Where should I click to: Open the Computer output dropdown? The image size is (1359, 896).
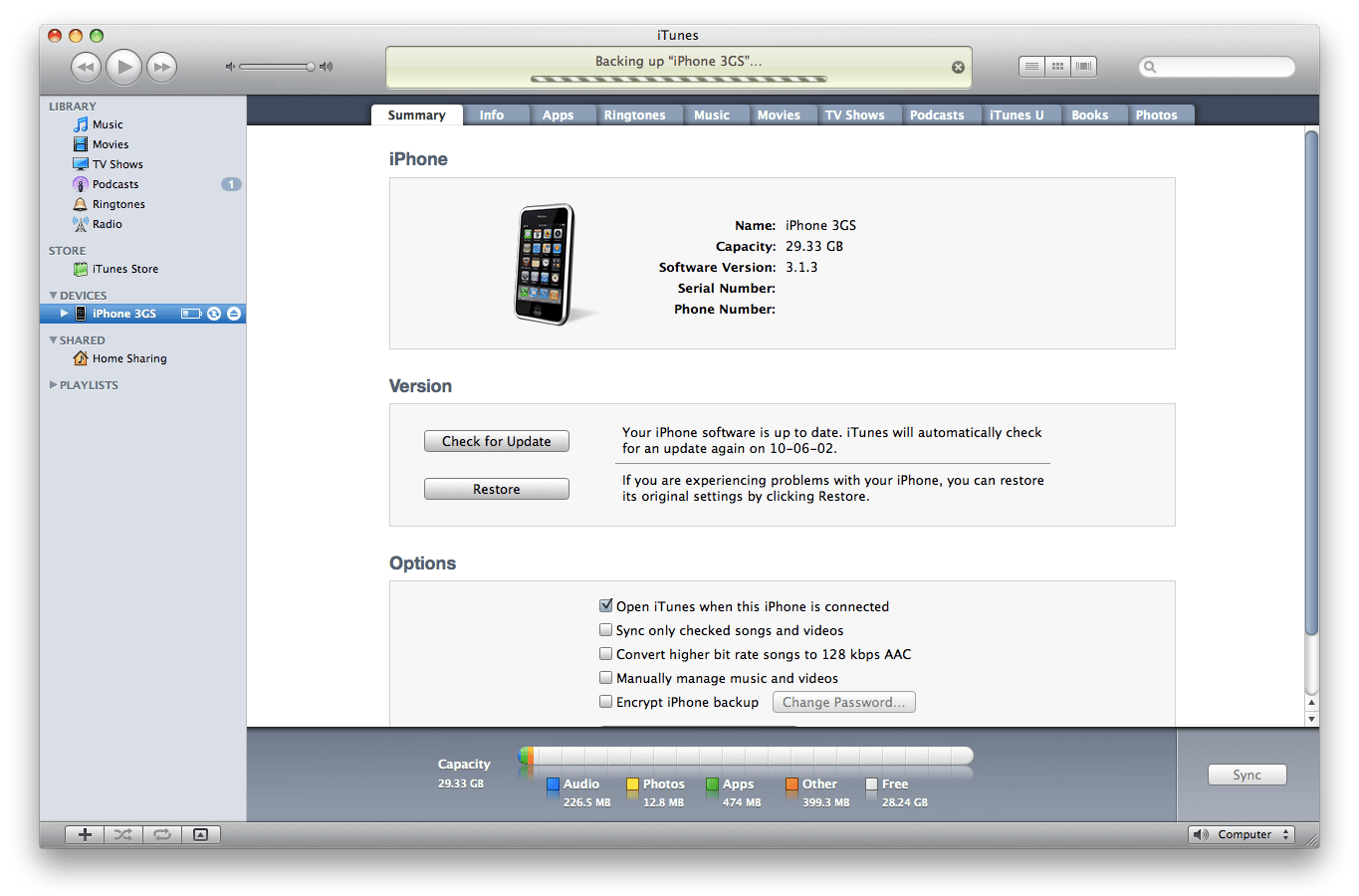(1241, 834)
